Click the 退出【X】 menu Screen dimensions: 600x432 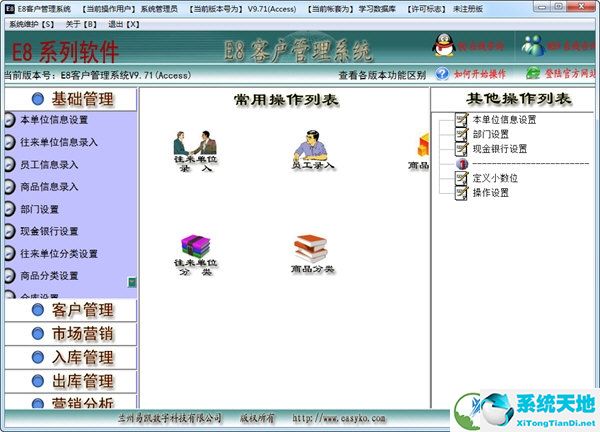click(124, 24)
